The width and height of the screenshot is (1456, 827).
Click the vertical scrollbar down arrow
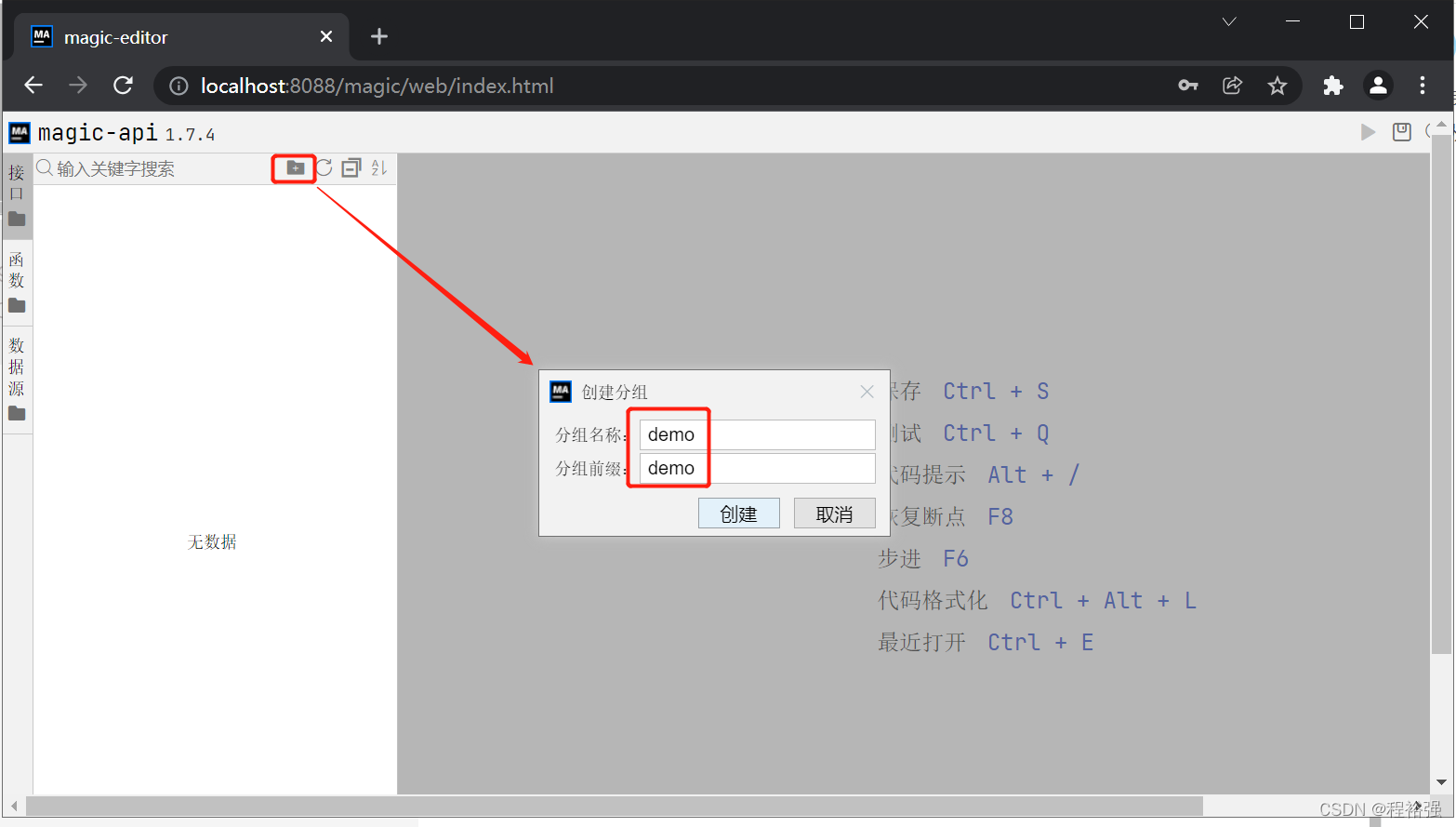[1441, 782]
